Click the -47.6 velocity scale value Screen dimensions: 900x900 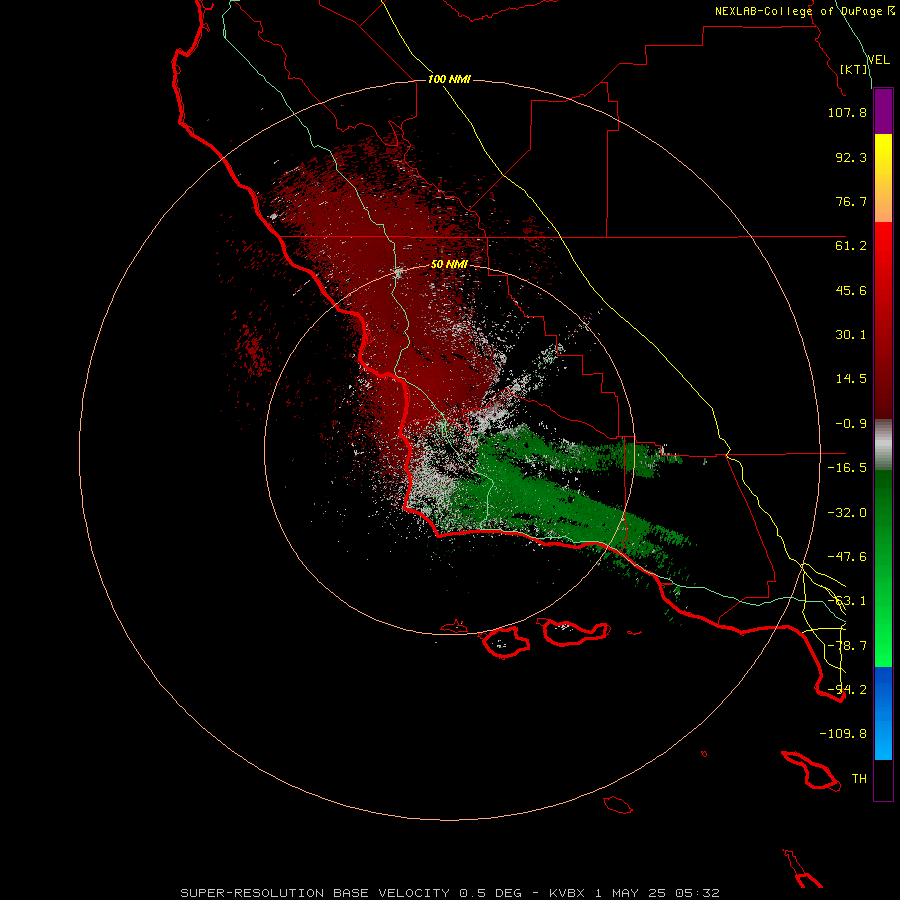847,557
